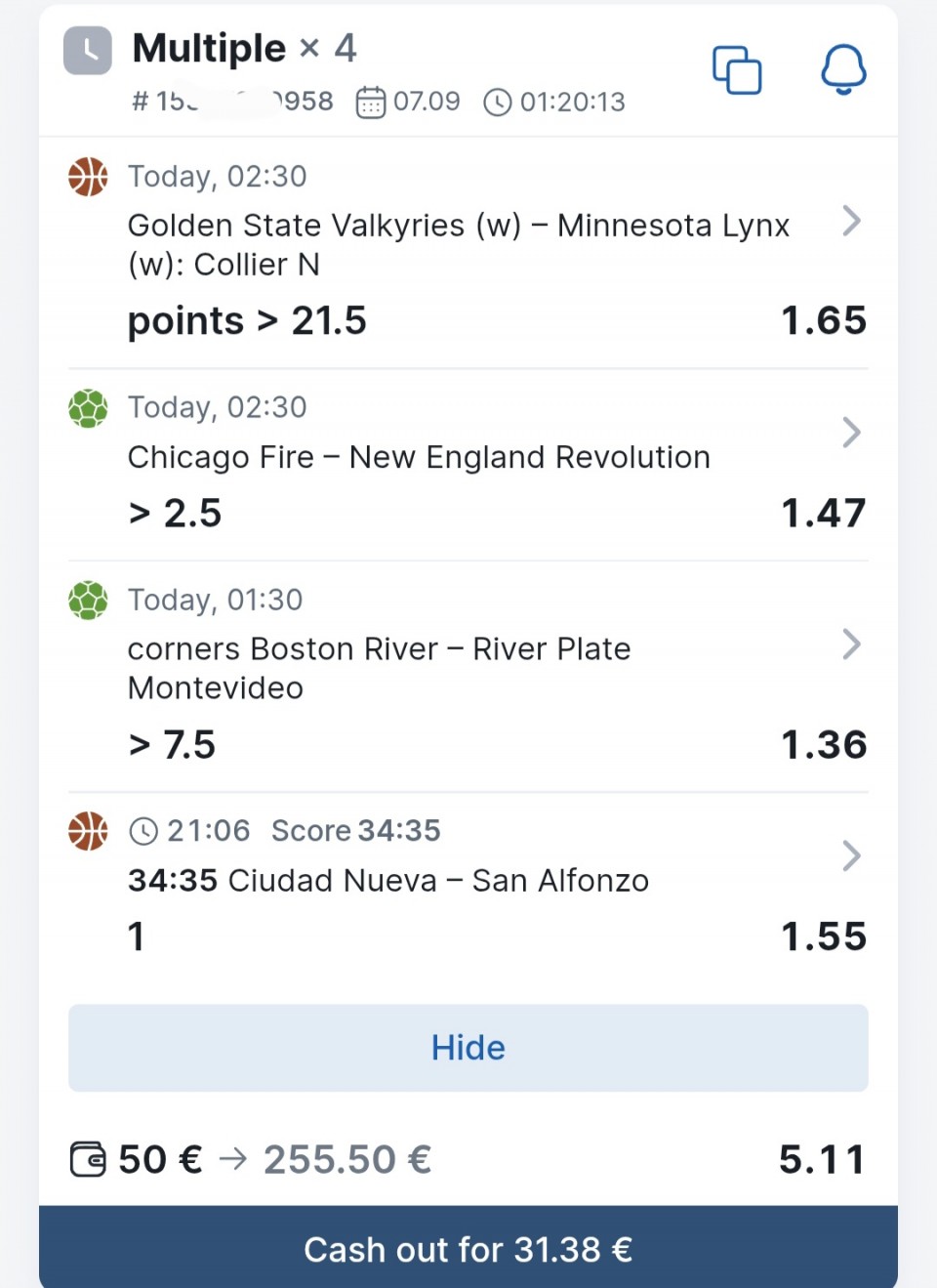Screen dimensions: 937x1288
Task: Tap the Multiple × 4 title
Action: (x=245, y=48)
